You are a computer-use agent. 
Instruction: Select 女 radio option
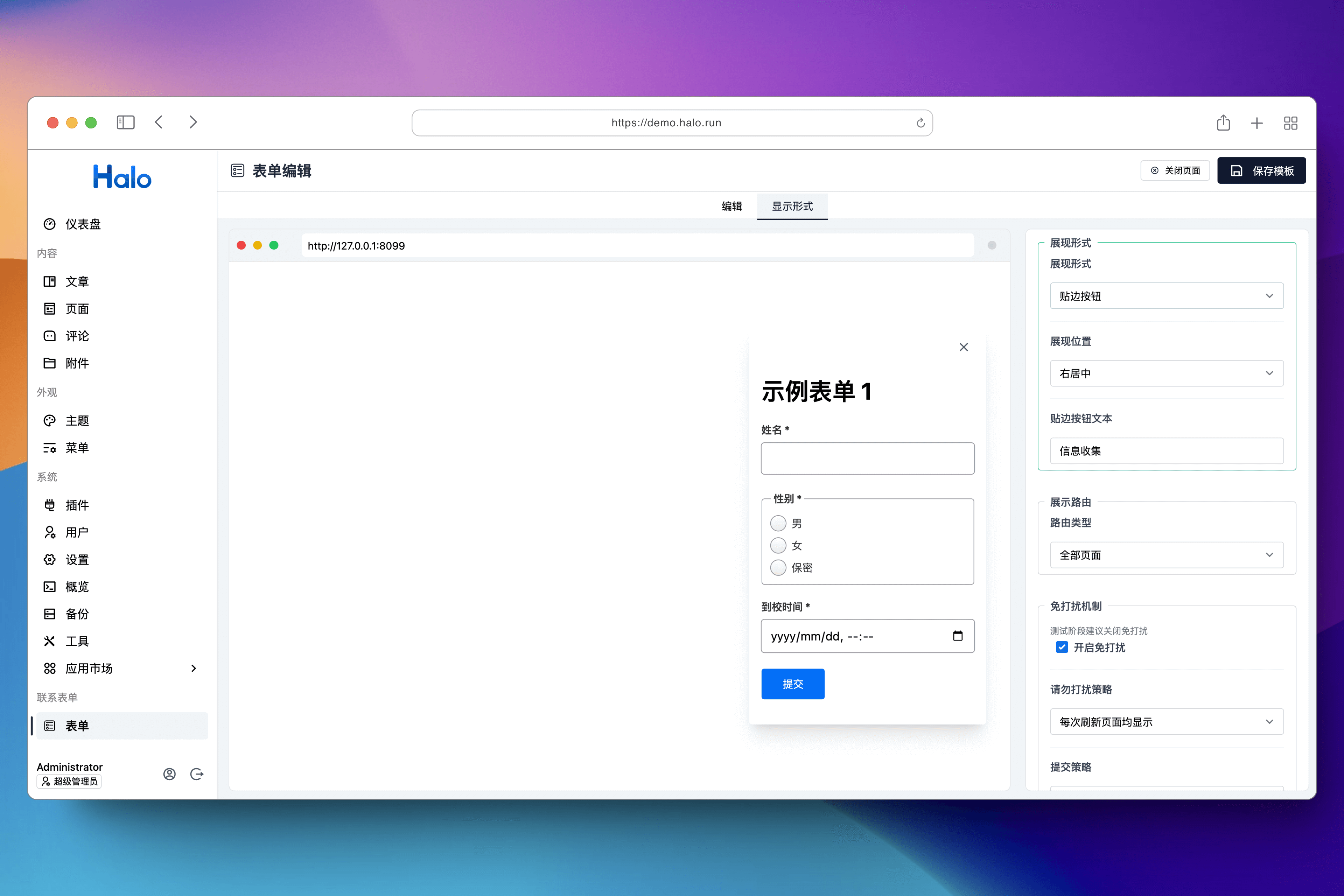778,546
